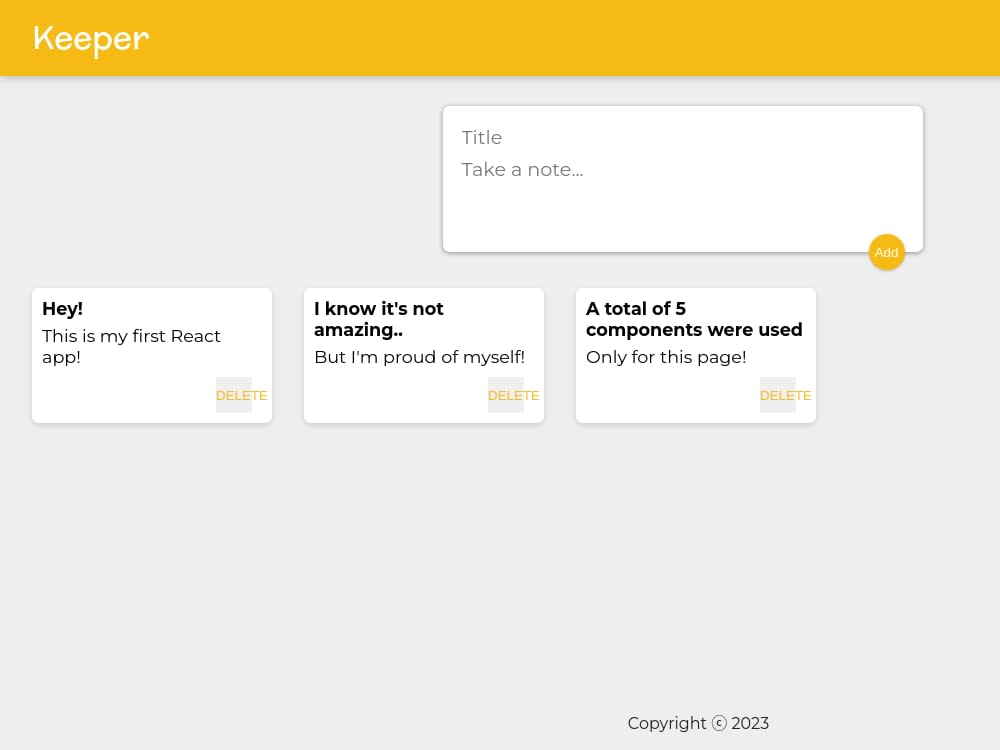Viewport: 1000px width, 750px height.
Task: Click the Keeper logo in the header
Action: coord(91,40)
